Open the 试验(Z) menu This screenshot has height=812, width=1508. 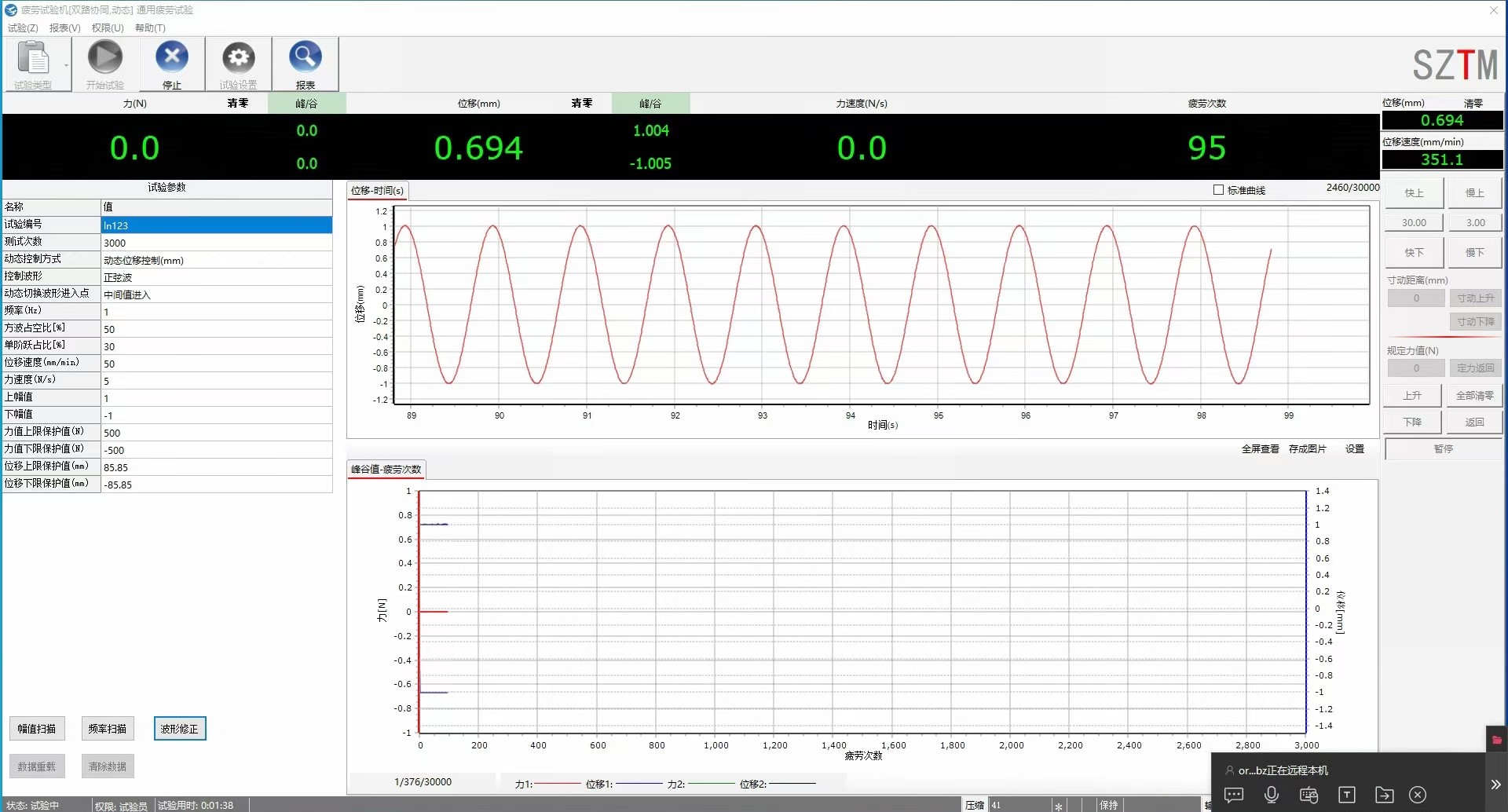point(23,27)
